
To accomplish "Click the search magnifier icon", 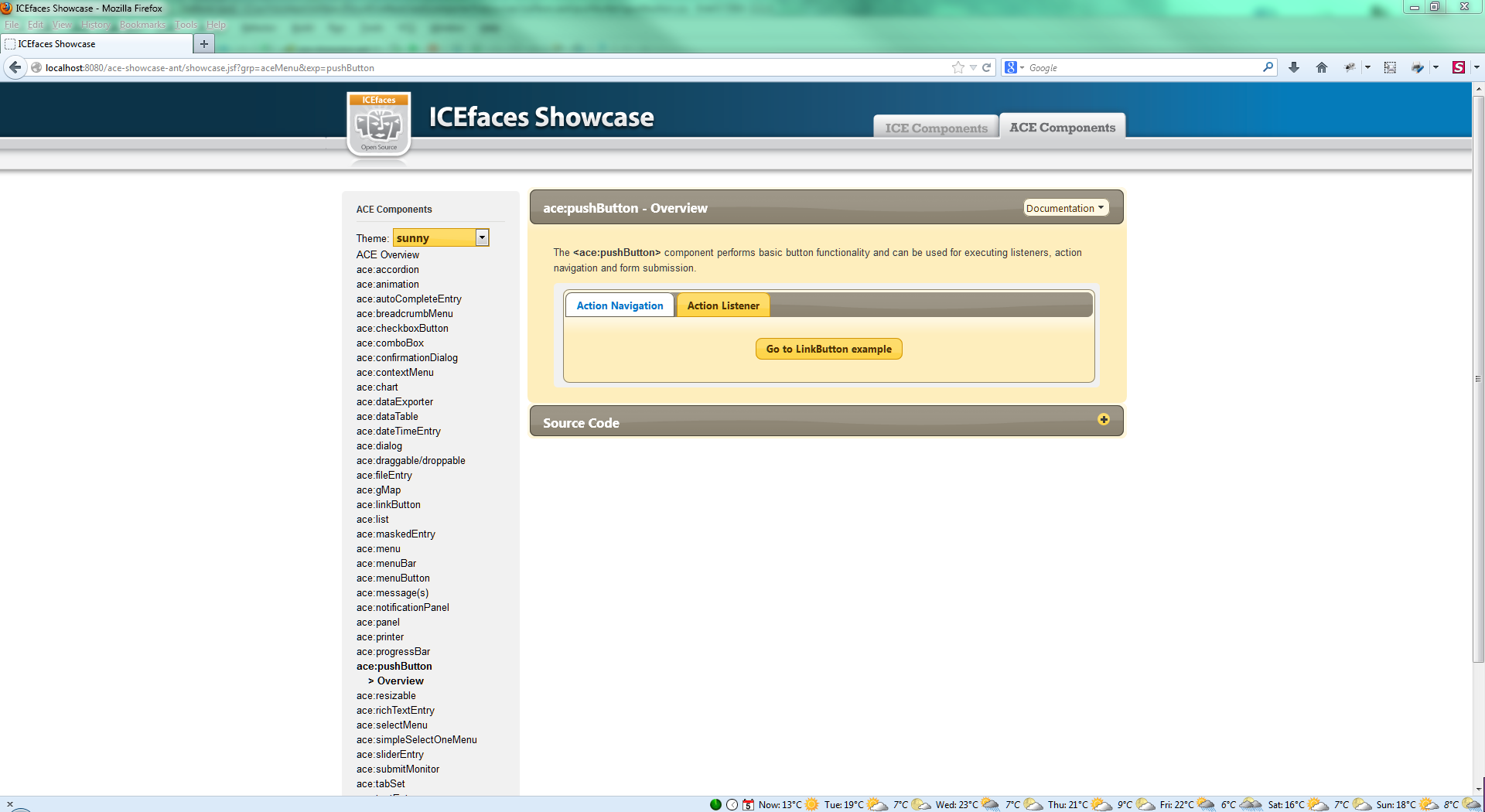I will click(1268, 67).
